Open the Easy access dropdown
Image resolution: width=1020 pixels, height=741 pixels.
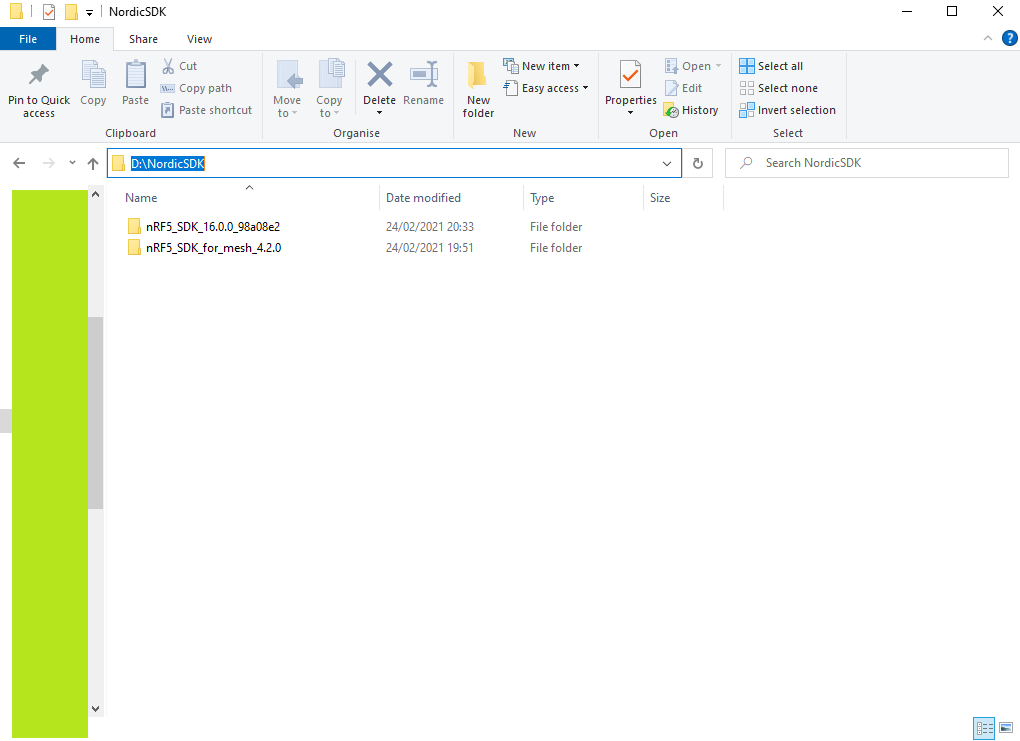click(546, 88)
